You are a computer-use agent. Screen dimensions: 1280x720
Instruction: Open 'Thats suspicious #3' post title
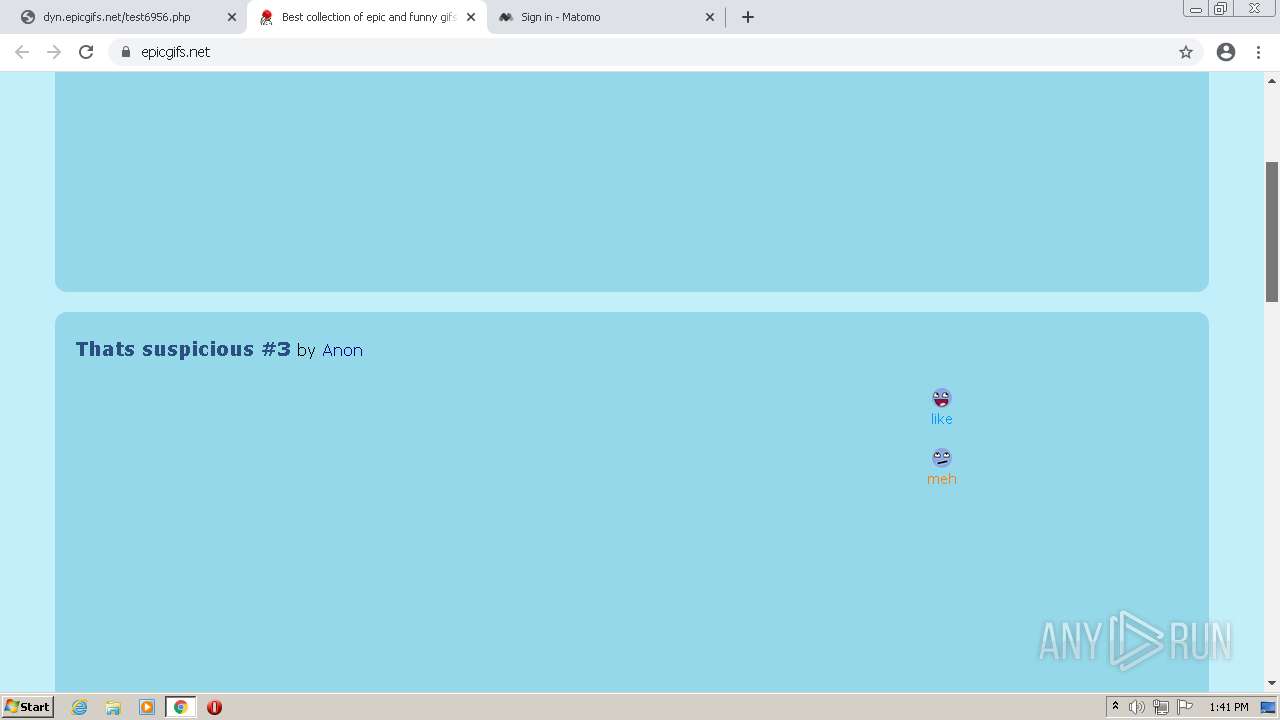coord(183,349)
